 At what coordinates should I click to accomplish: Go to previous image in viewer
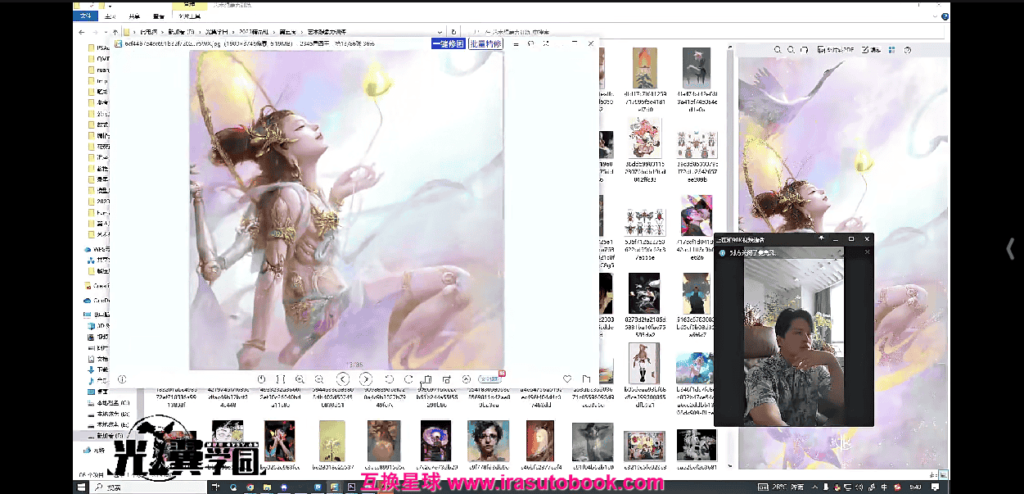[344, 379]
